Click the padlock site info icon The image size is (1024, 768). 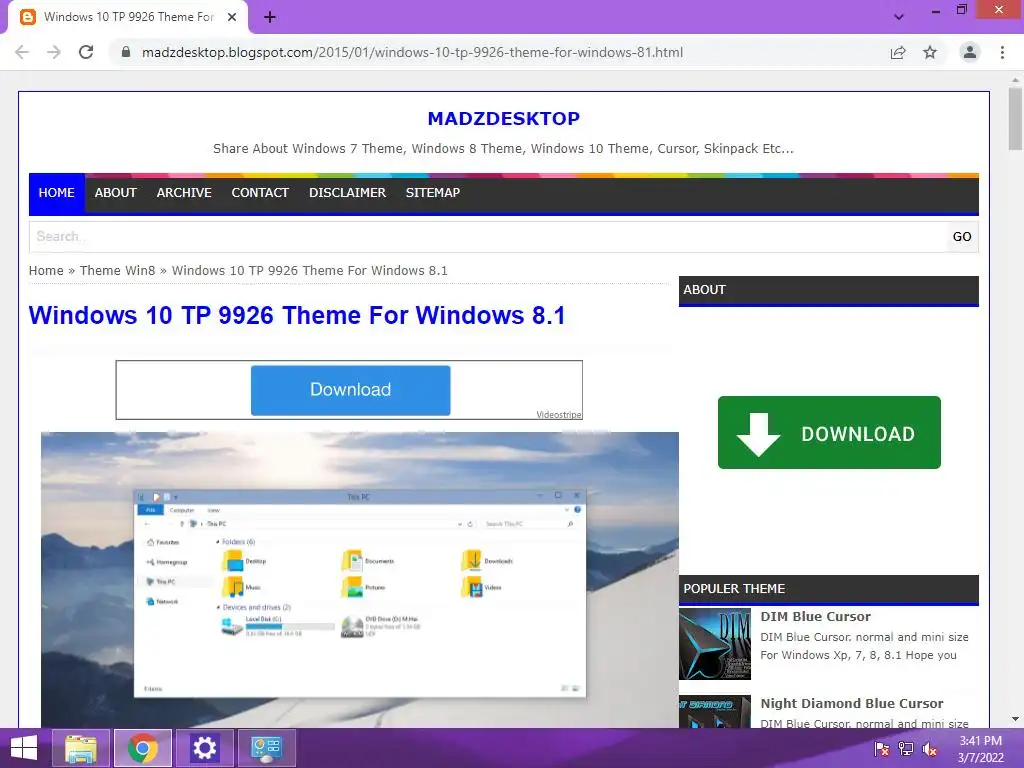126,52
